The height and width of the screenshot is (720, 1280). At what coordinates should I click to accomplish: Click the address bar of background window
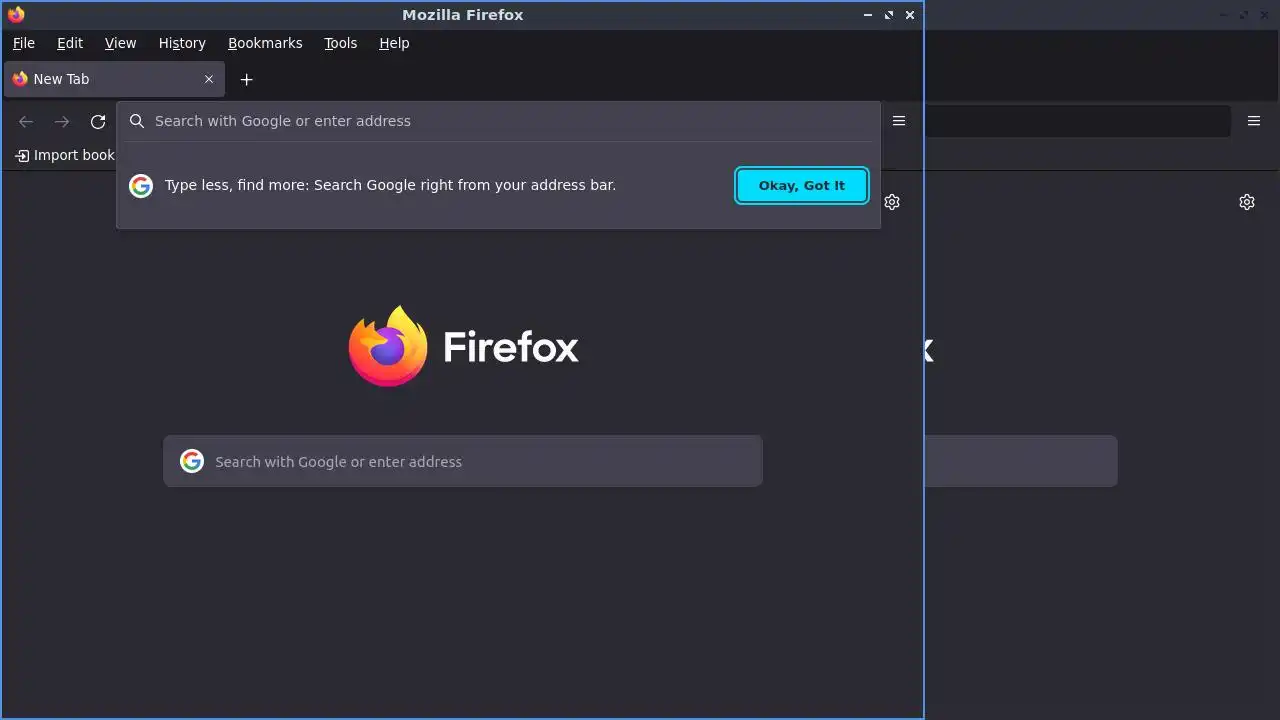point(1077,121)
